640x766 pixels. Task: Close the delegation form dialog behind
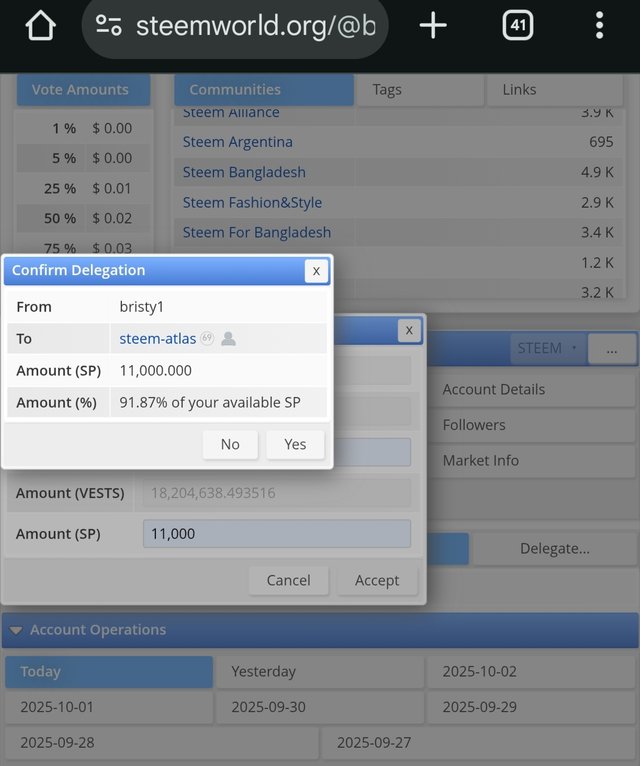click(409, 331)
